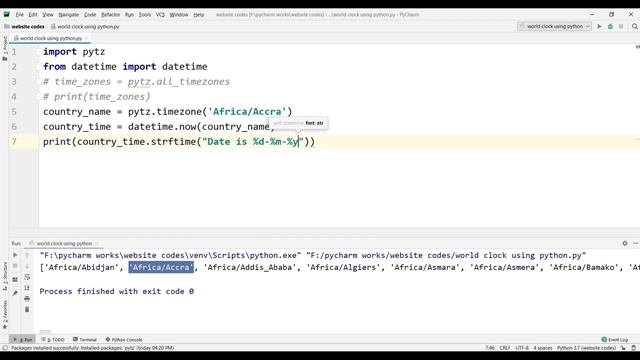Image resolution: width=640 pixels, height=360 pixels.
Task: Open the Help menu
Action: [199, 15]
